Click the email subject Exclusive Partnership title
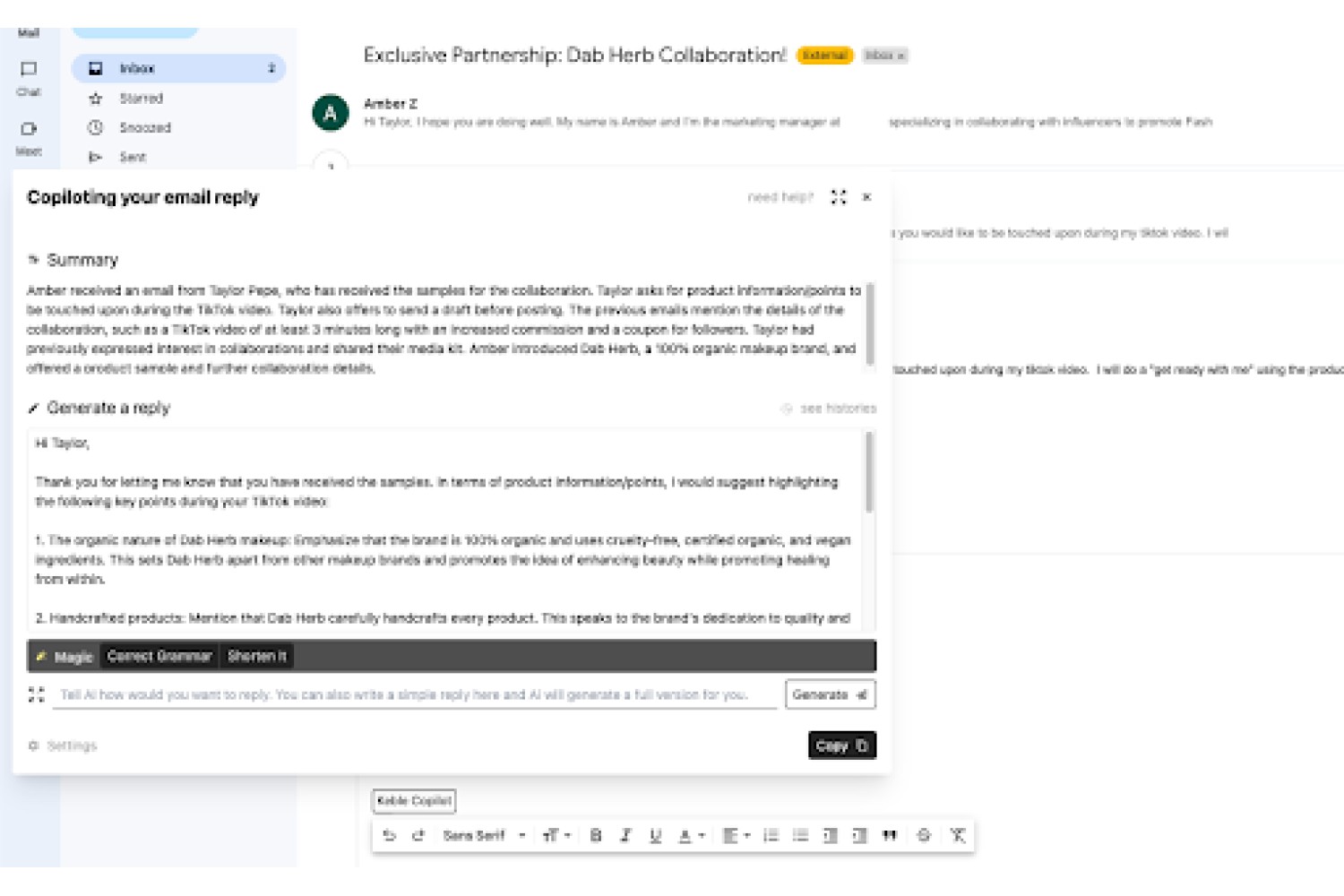The height and width of the screenshot is (896, 1344). pyautogui.click(x=574, y=56)
